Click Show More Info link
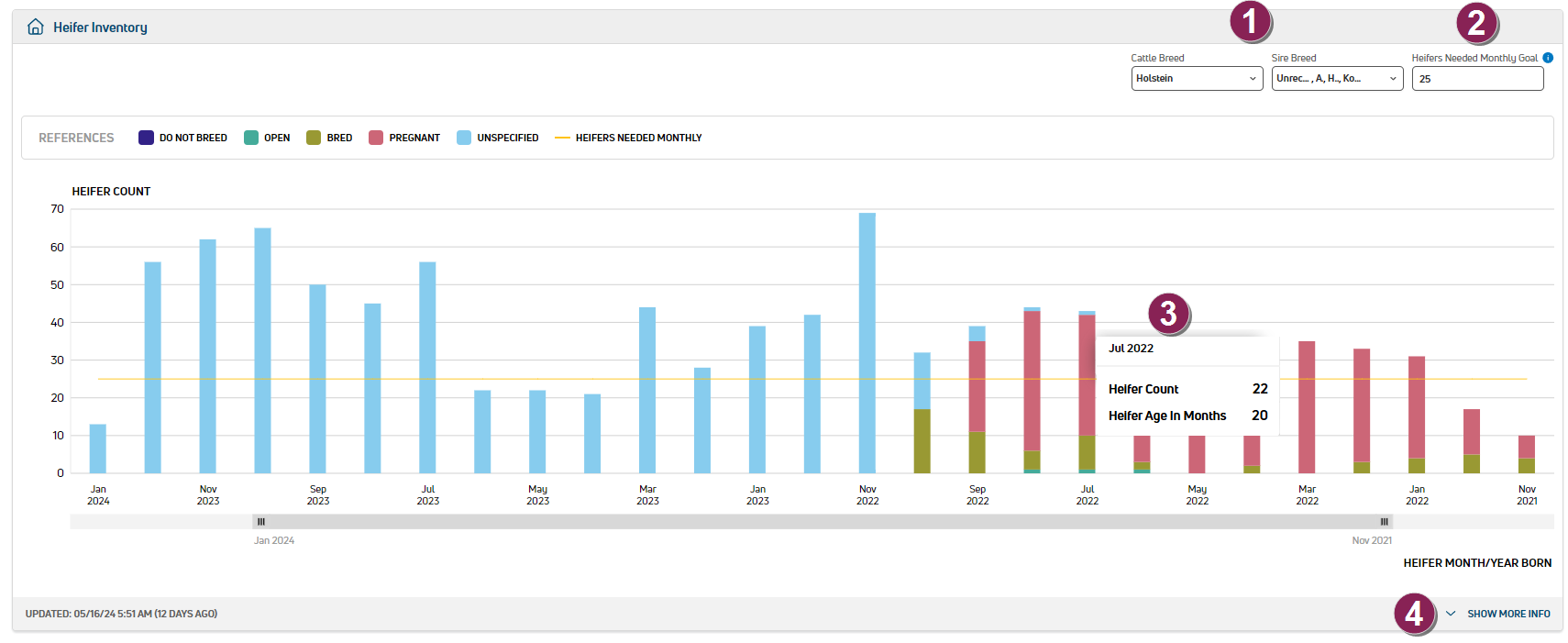1568x643 pixels. coord(1507,614)
